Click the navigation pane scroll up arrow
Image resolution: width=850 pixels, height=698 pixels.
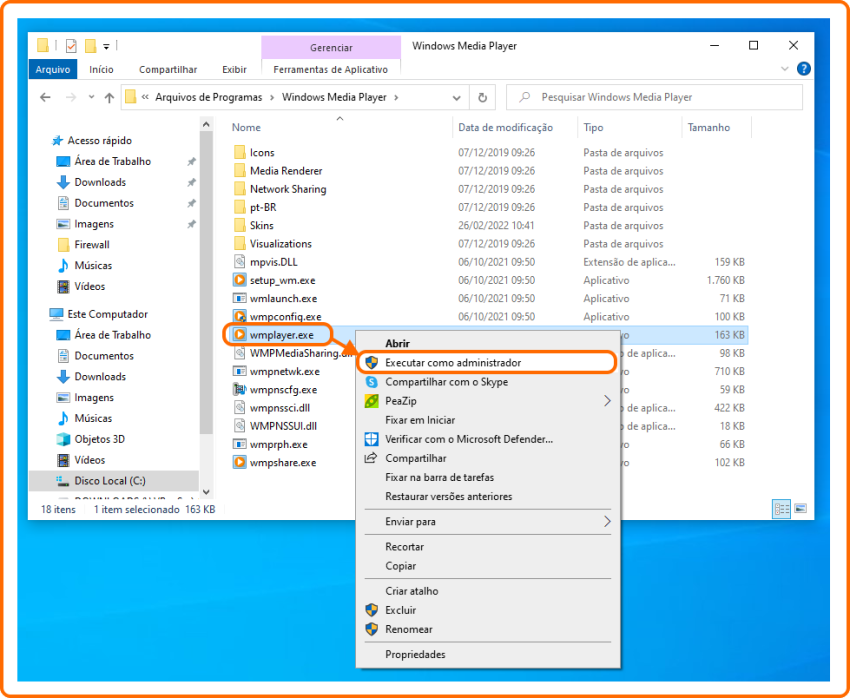(x=206, y=125)
